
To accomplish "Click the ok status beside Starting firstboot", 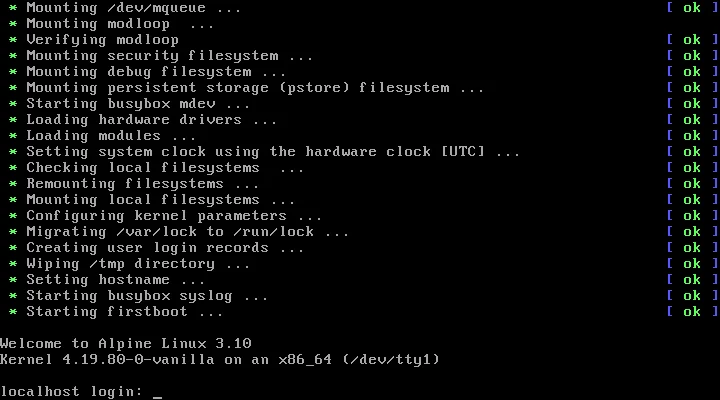I will tap(692, 312).
